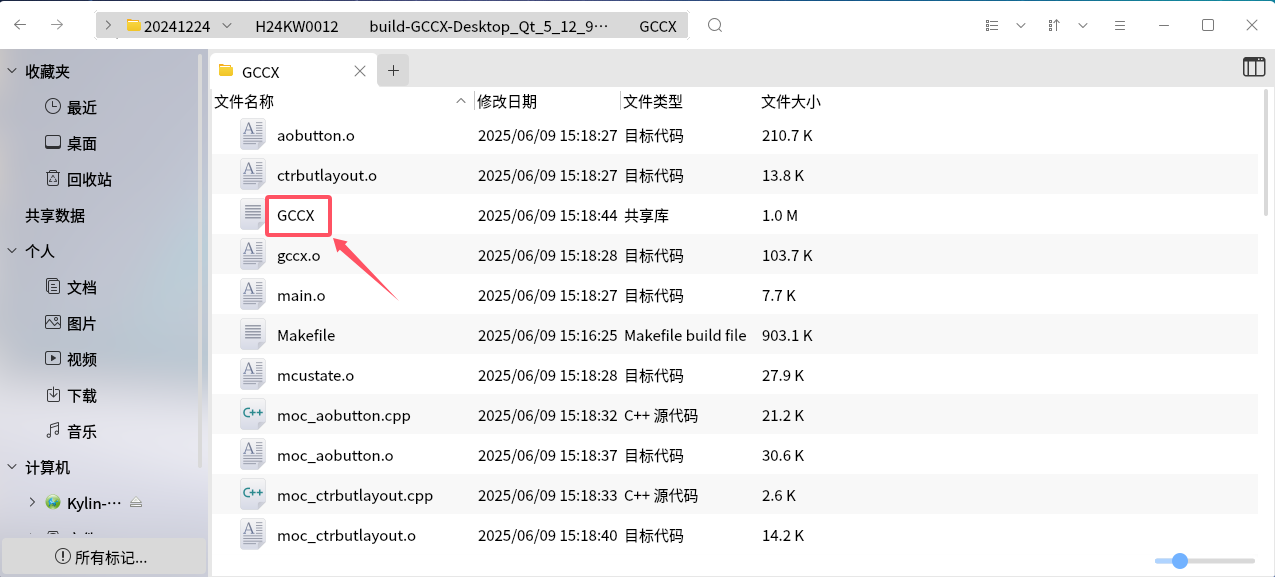
Task: Click the Back navigation arrow
Action: coord(20,25)
